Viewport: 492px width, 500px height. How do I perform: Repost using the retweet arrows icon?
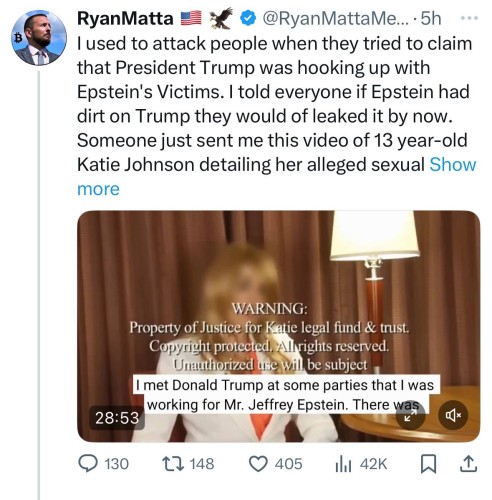click(x=173, y=464)
